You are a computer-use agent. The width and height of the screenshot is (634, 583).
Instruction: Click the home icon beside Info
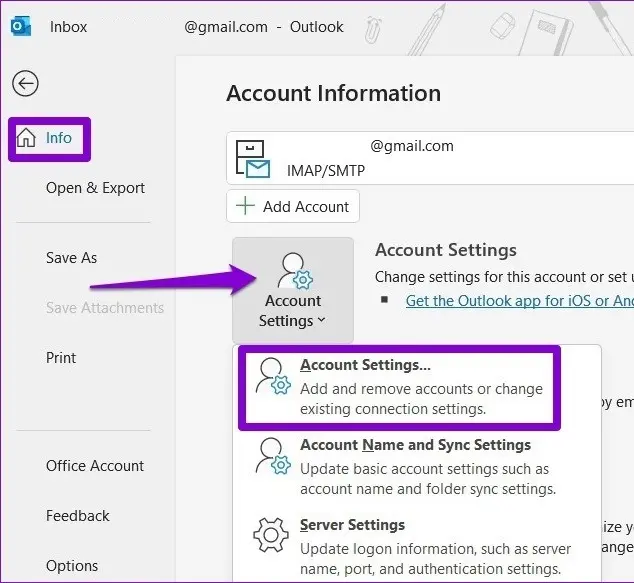click(x=27, y=138)
